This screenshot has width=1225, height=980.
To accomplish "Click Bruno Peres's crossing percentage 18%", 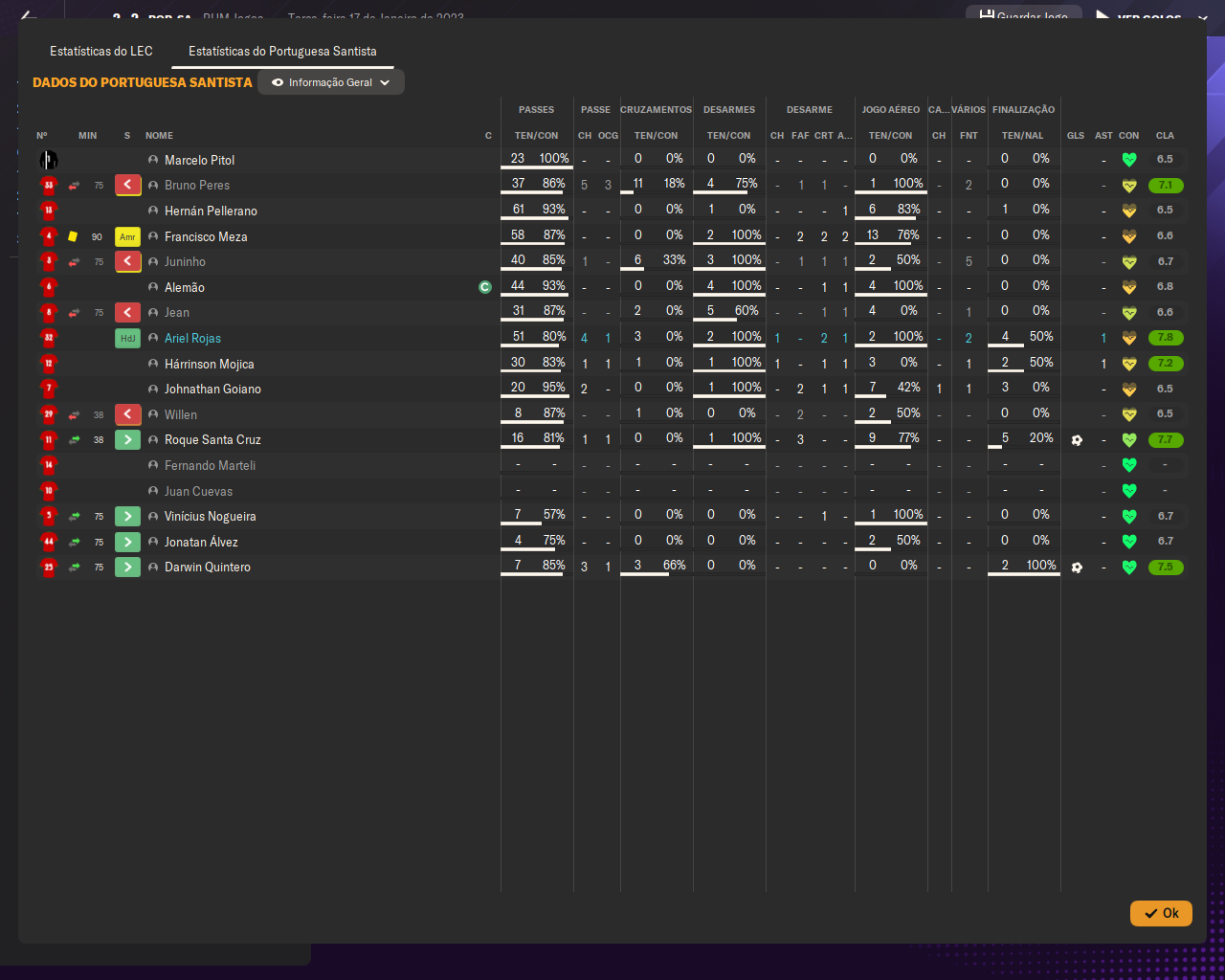I will pos(674,183).
